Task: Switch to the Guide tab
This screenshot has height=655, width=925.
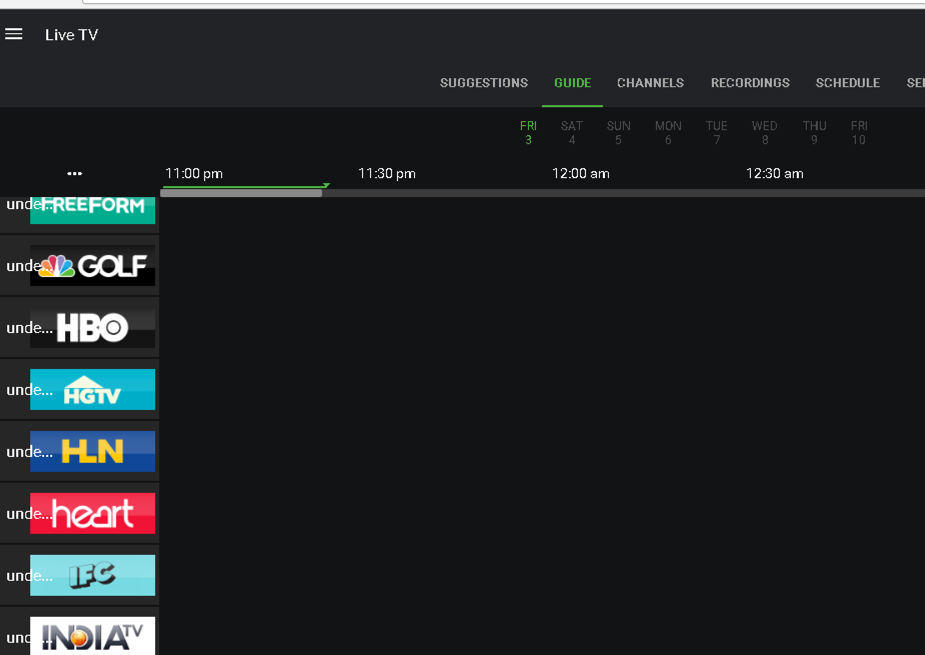Action: tap(572, 83)
